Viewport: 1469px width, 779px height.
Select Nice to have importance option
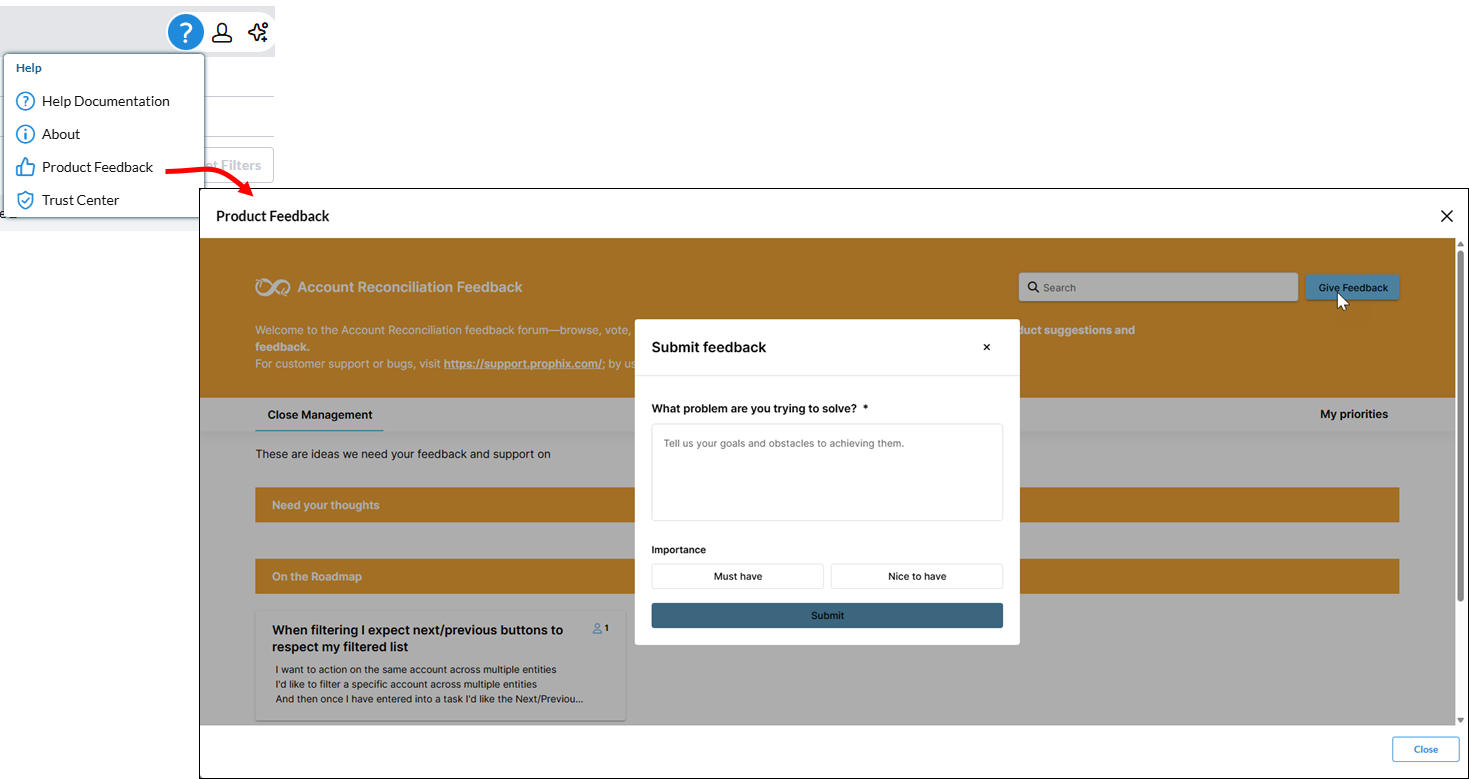pos(916,576)
